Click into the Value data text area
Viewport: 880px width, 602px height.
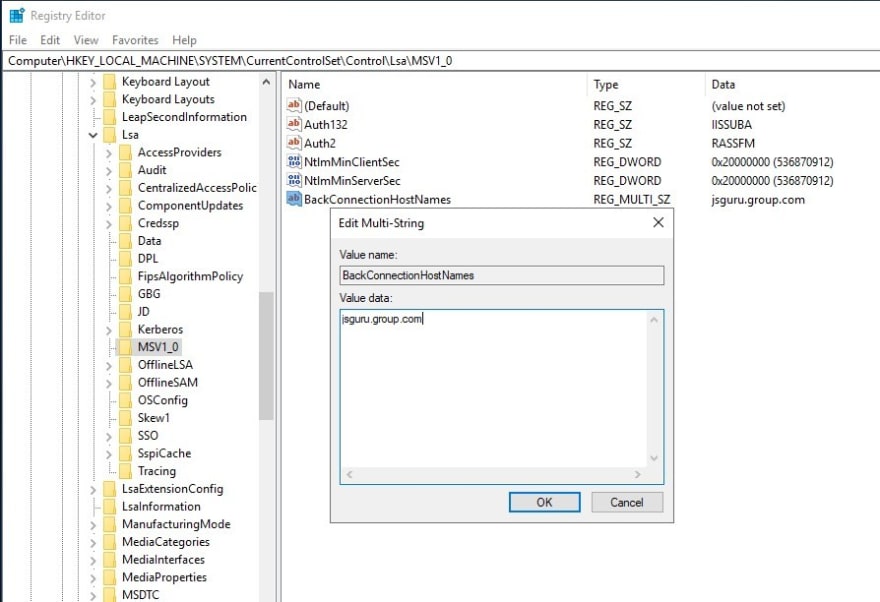(494, 389)
